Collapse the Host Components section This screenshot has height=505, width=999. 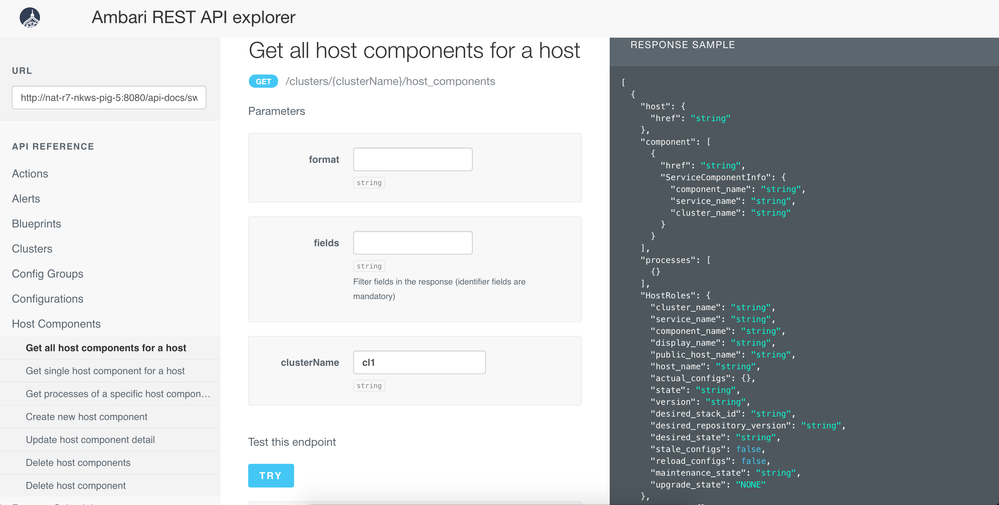click(56, 324)
